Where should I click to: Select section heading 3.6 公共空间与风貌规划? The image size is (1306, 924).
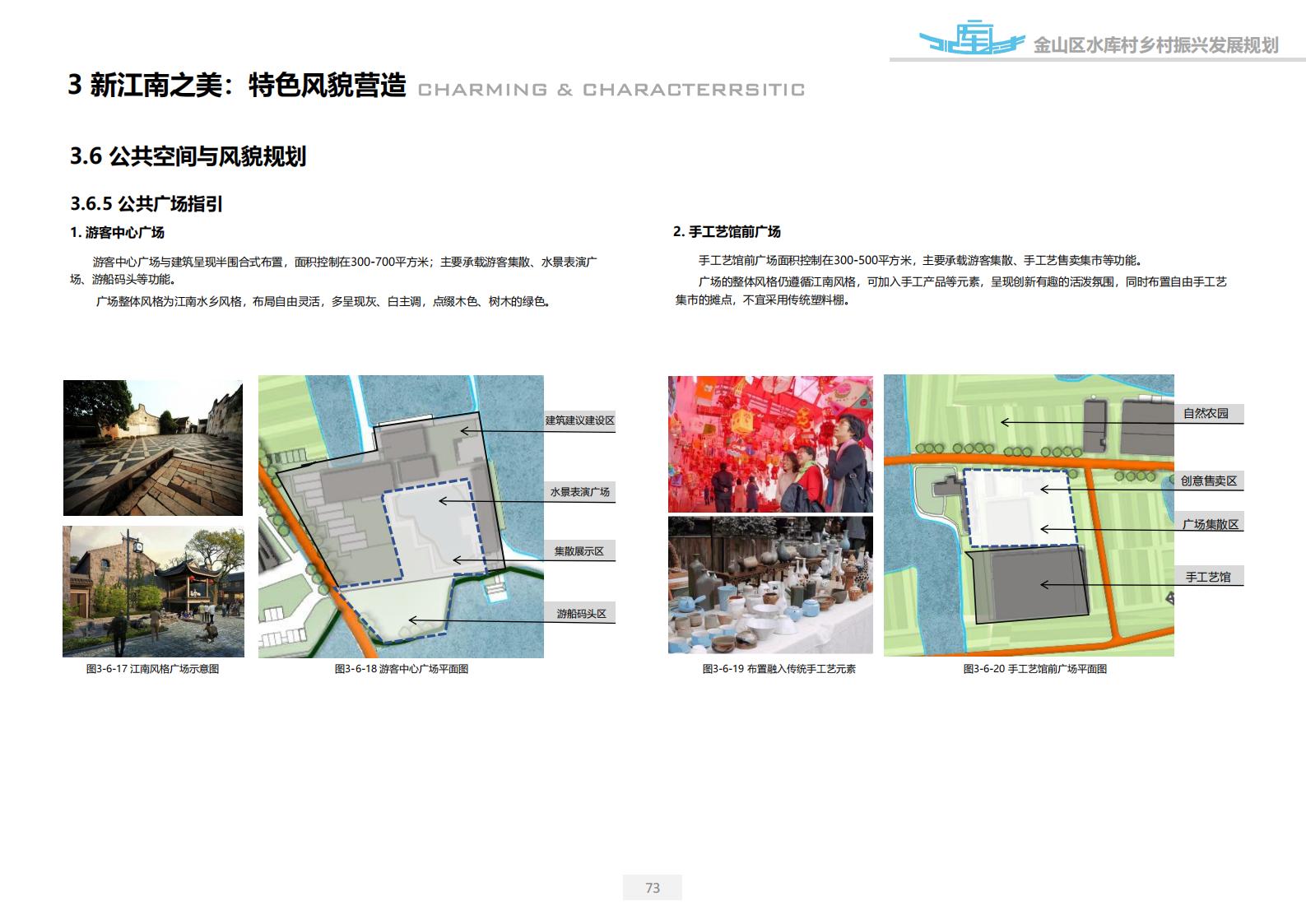(x=188, y=156)
